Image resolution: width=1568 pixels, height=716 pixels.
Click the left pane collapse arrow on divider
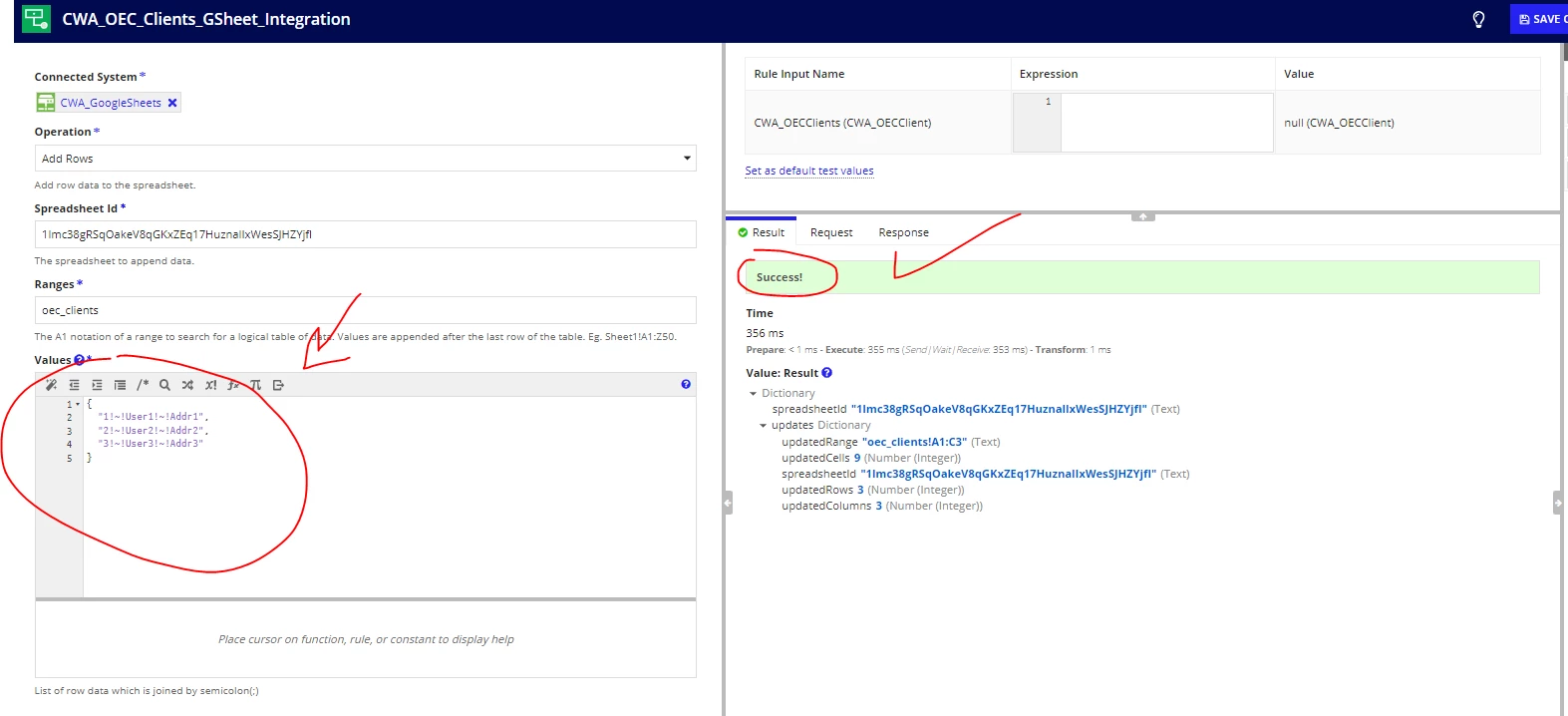728,503
